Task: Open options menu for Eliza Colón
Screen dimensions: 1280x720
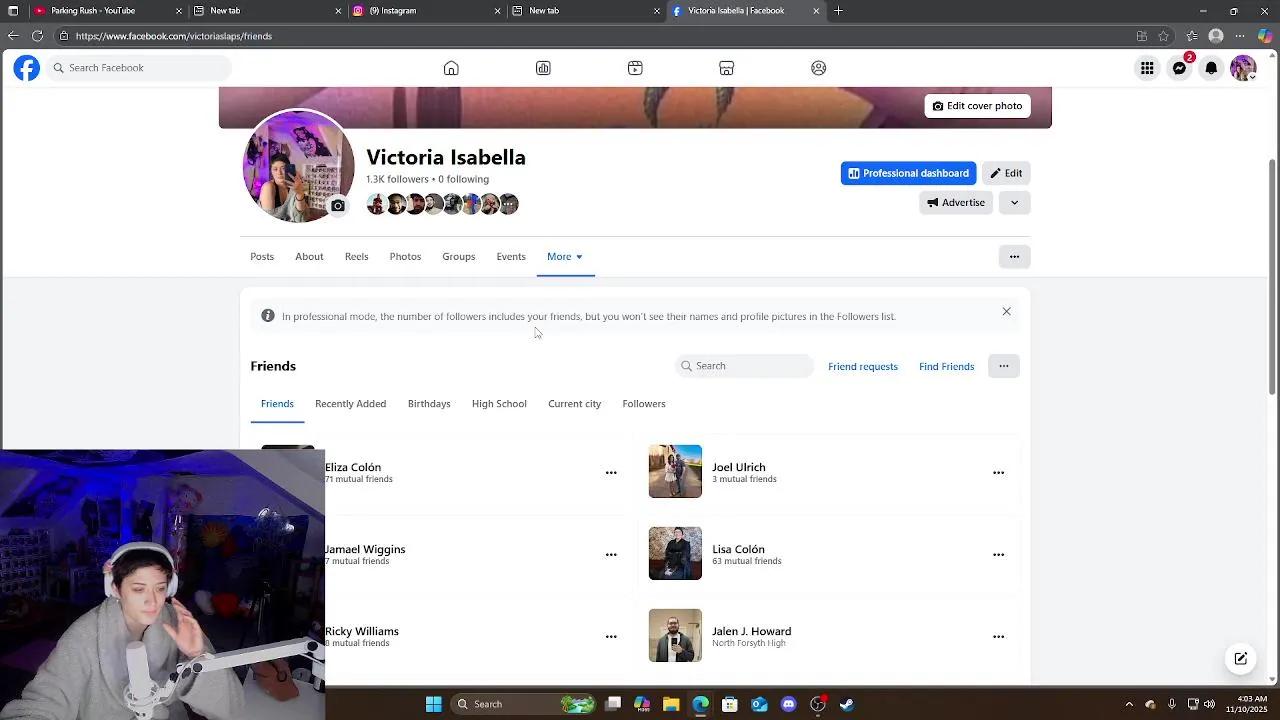Action: coord(611,473)
